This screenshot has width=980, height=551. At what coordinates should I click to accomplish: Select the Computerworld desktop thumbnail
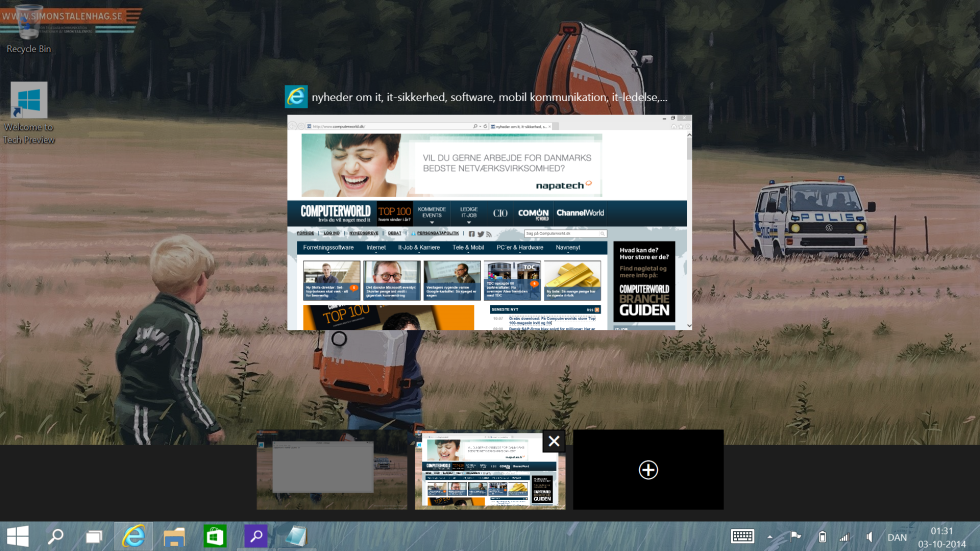click(x=490, y=472)
